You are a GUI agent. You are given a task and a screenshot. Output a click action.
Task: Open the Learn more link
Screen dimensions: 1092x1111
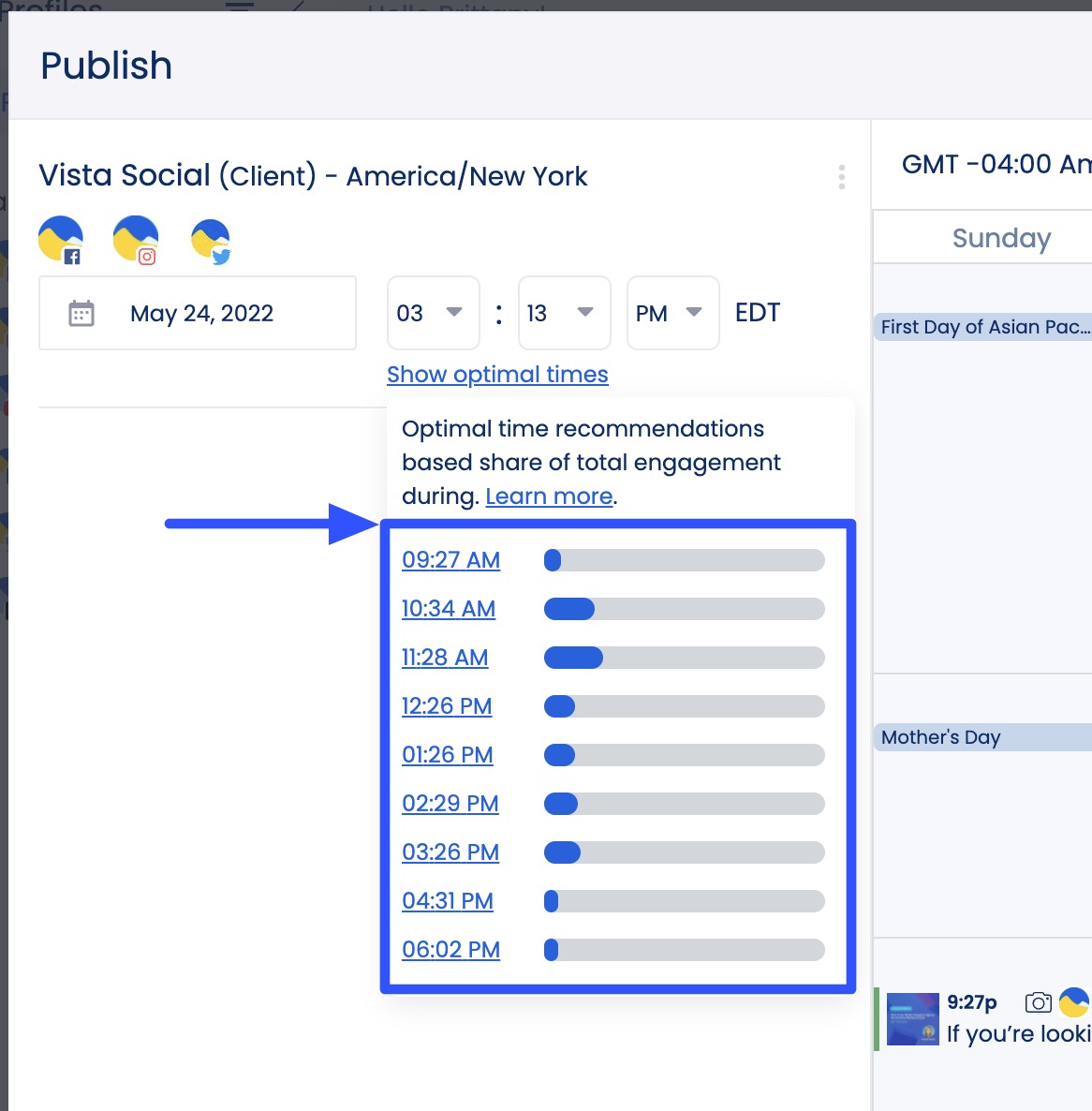(x=549, y=496)
